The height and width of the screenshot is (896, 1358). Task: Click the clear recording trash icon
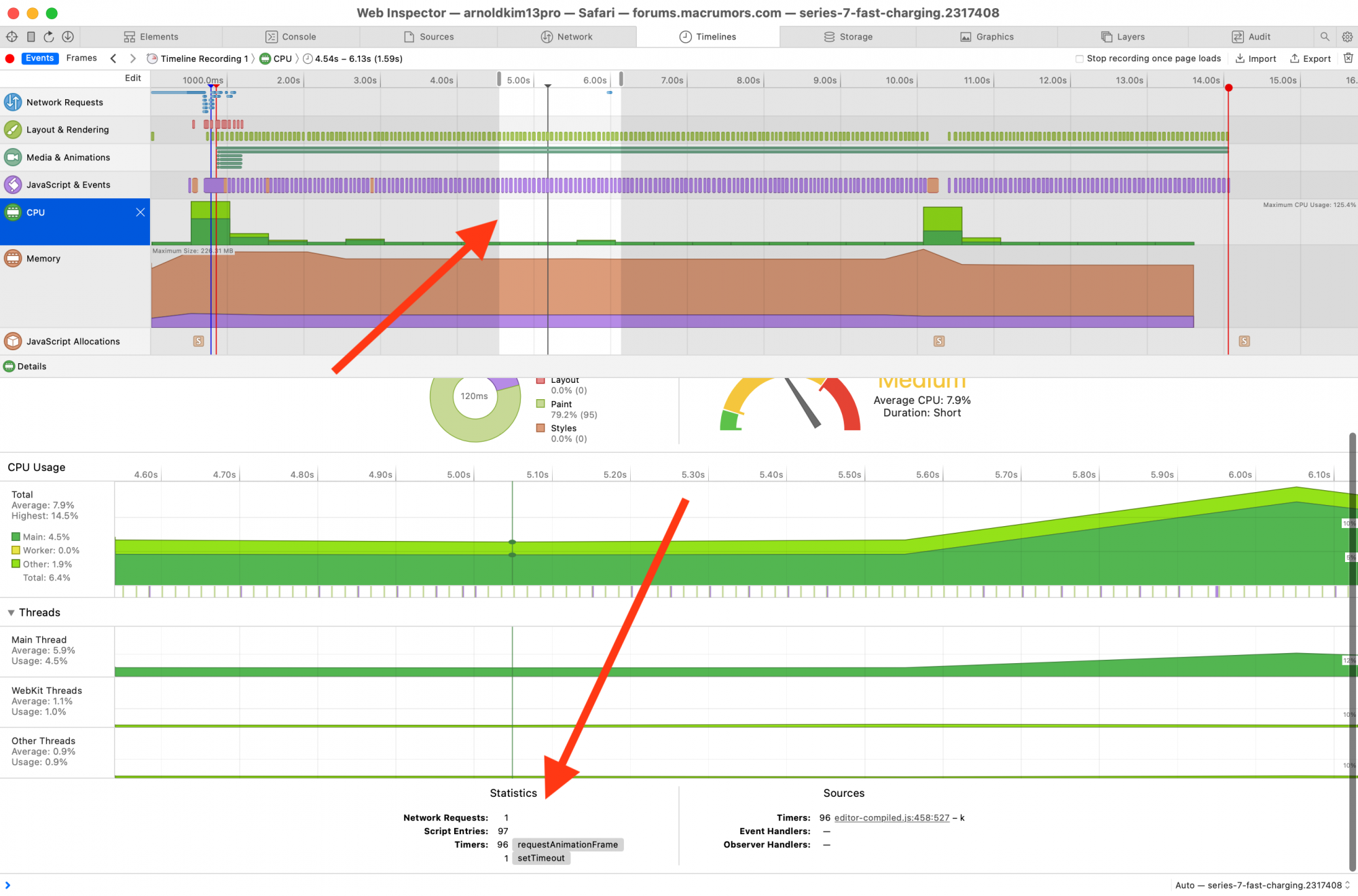pyautogui.click(x=1348, y=58)
